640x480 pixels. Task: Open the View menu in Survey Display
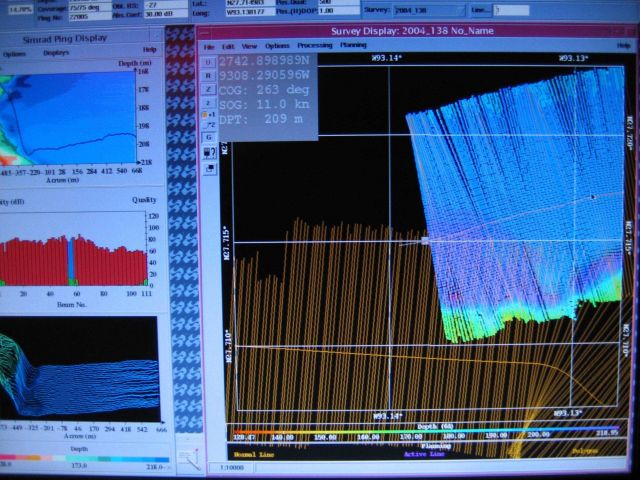pos(249,46)
